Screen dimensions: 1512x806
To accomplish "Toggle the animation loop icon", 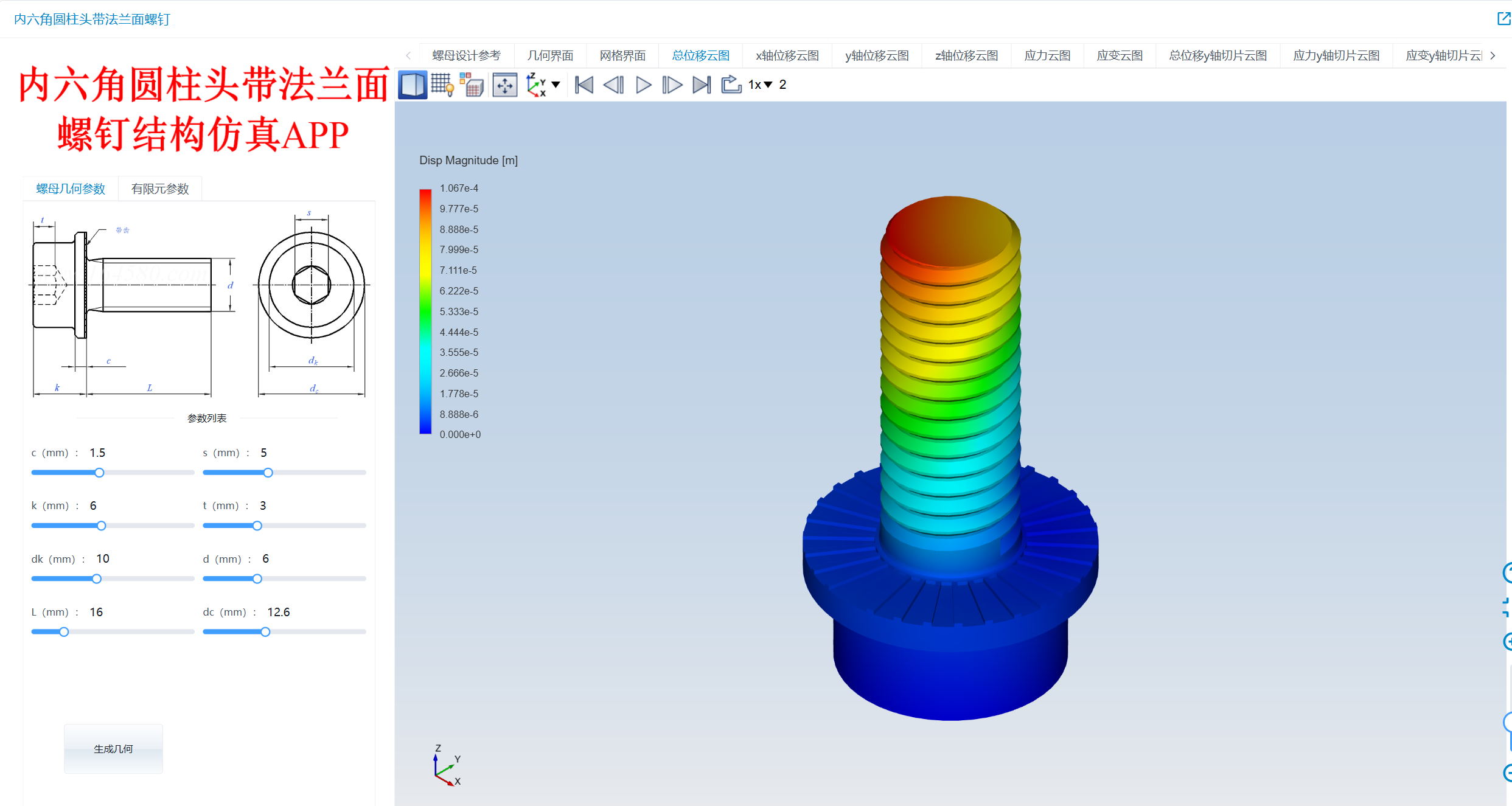I will coord(731,84).
